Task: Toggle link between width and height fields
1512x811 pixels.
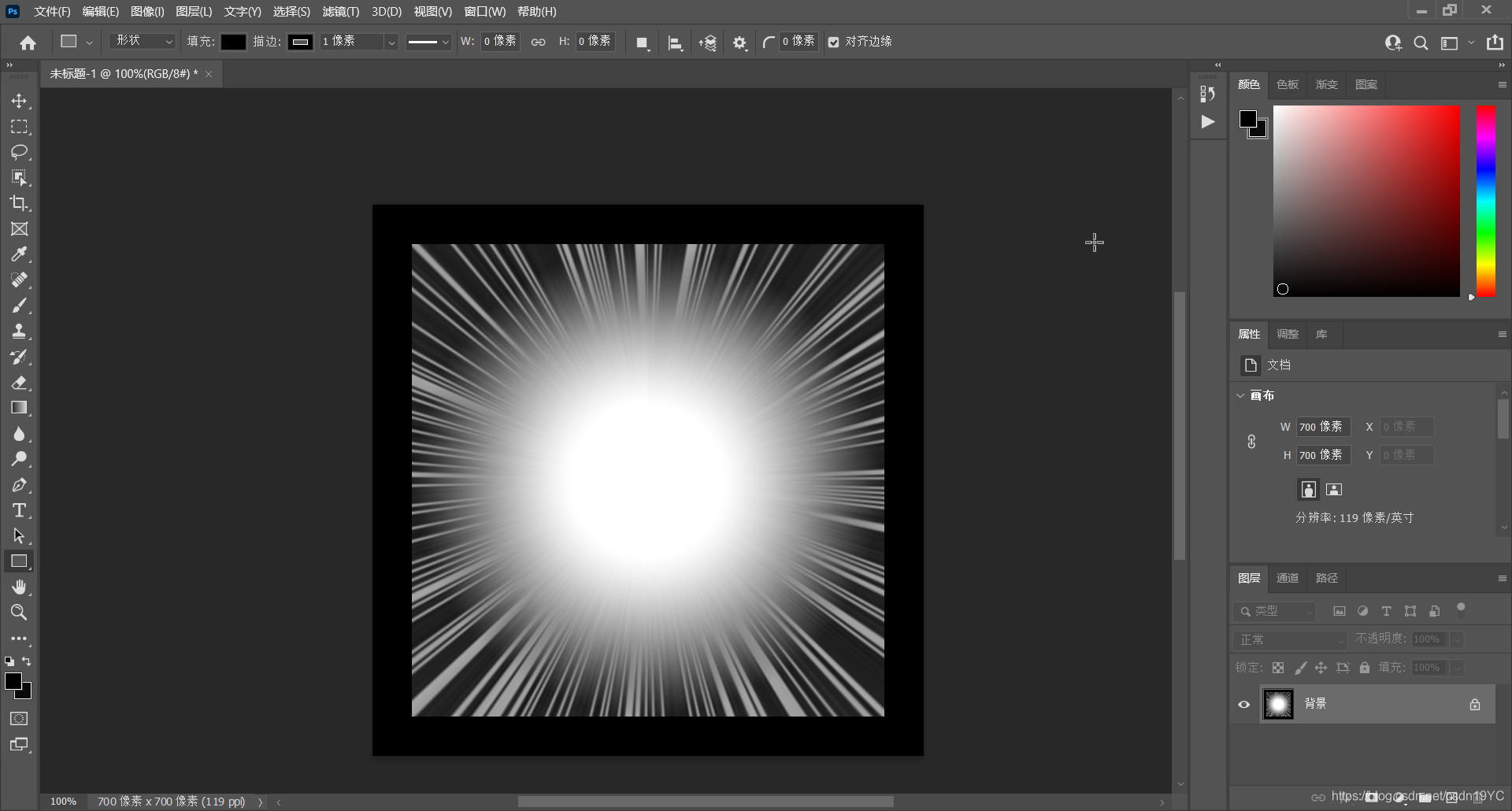Action: (538, 43)
